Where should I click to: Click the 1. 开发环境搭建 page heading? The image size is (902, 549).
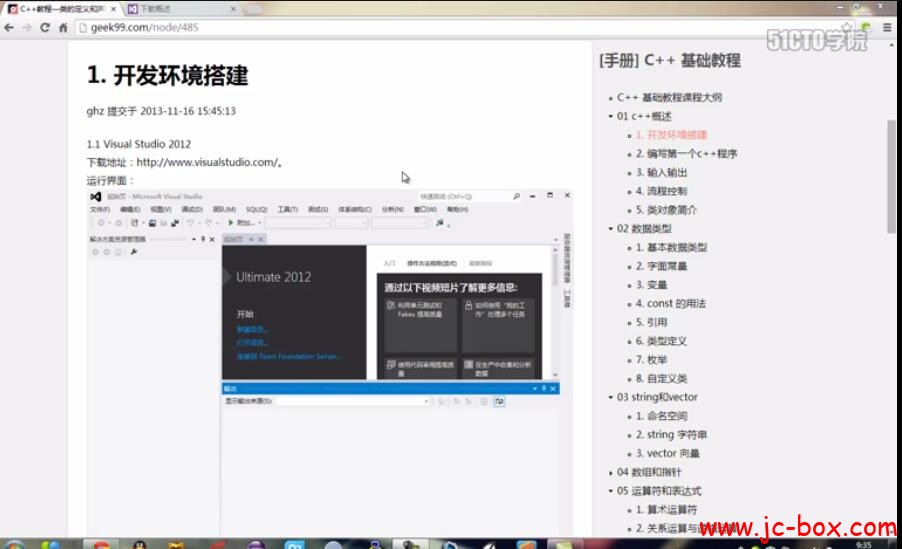[167, 75]
